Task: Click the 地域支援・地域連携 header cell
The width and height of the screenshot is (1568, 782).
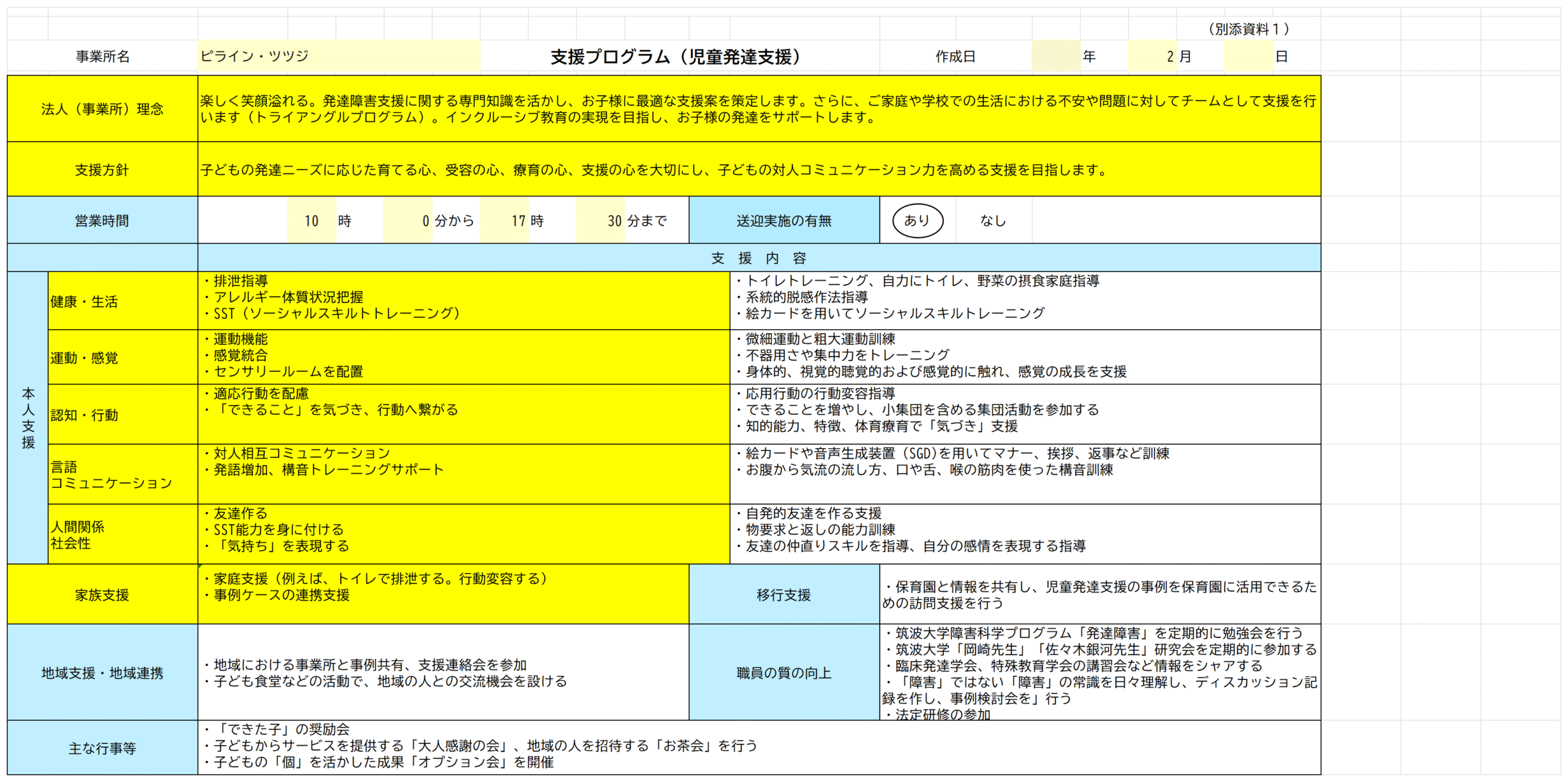Action: click(102, 672)
